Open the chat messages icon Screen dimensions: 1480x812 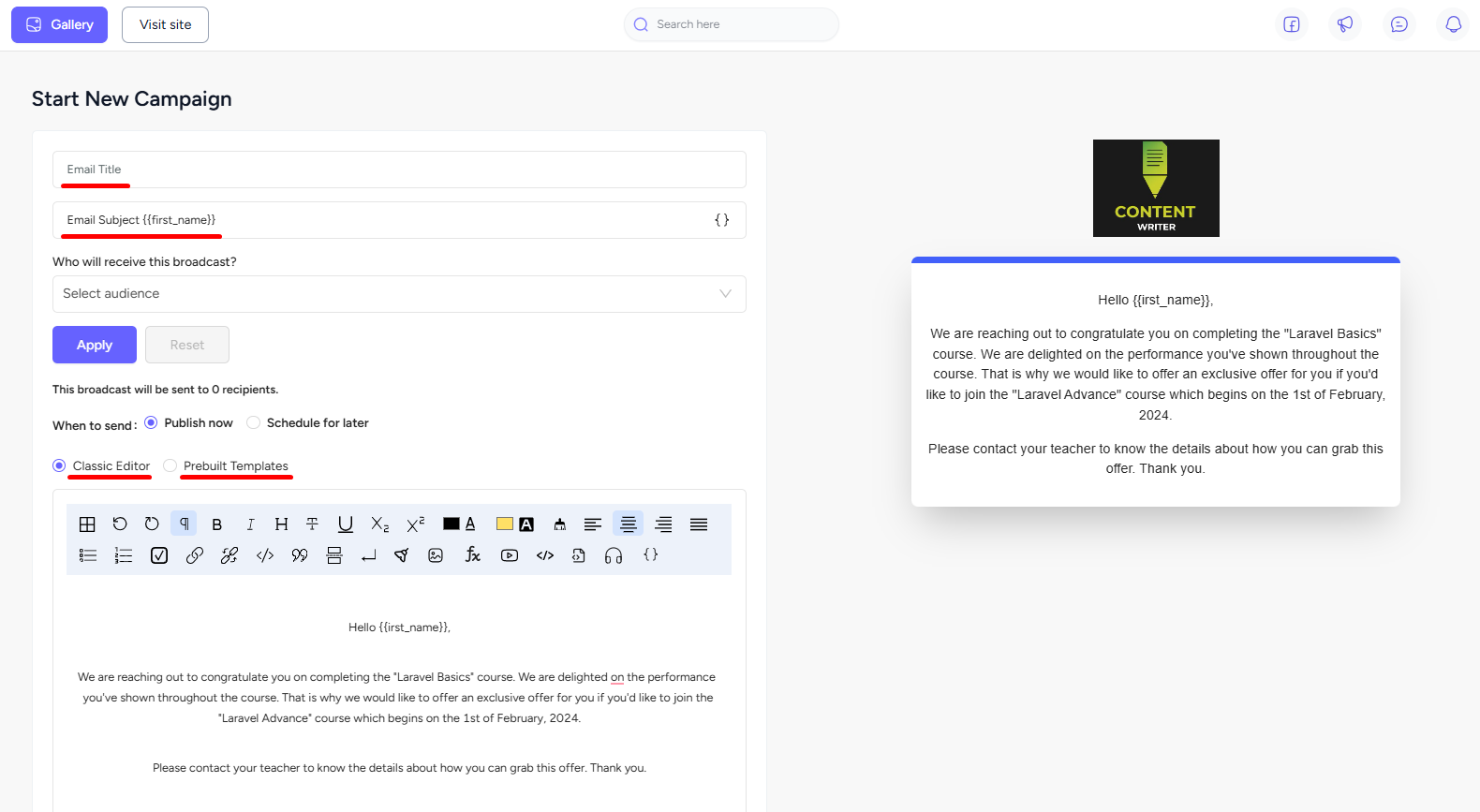pos(1399,24)
